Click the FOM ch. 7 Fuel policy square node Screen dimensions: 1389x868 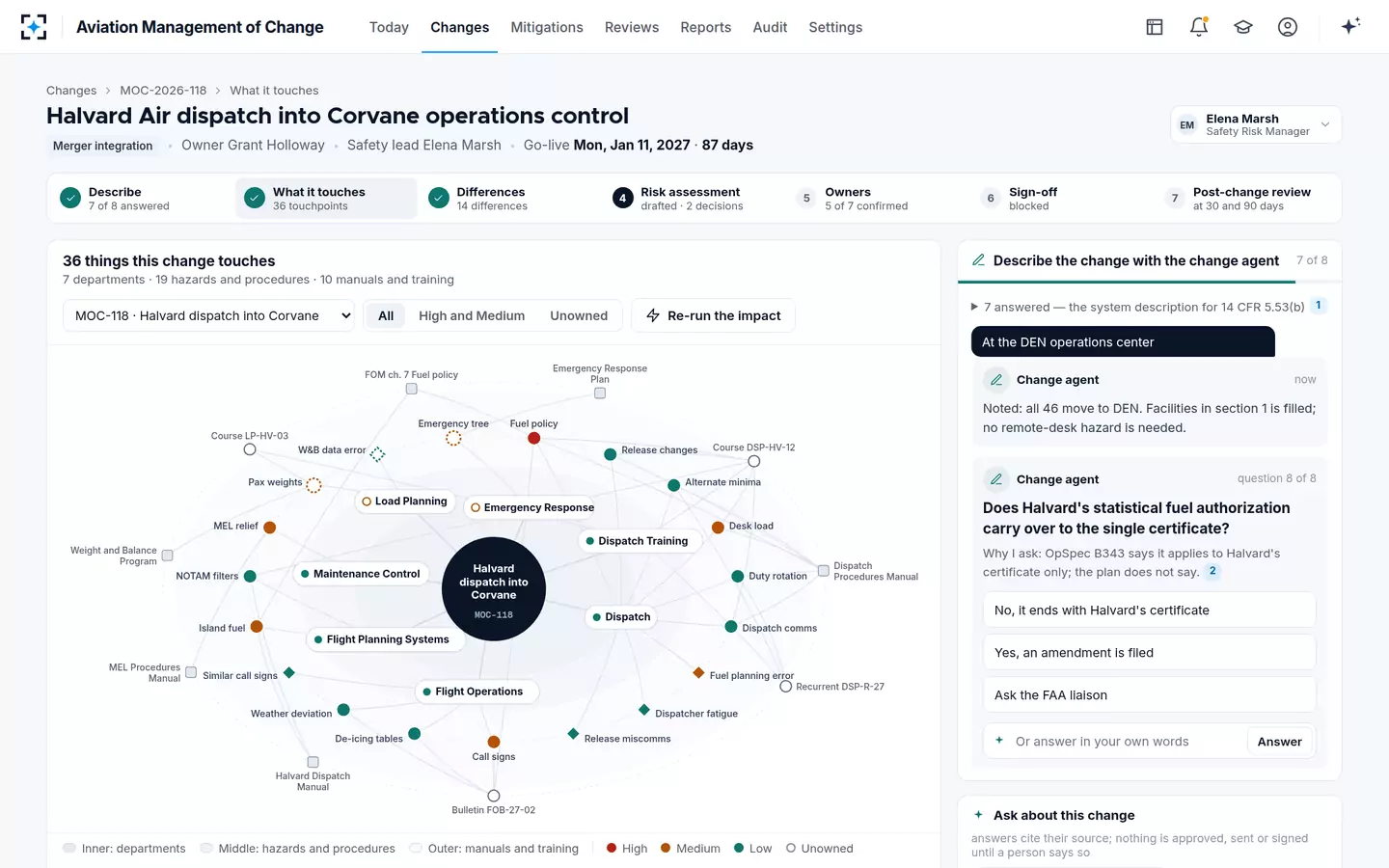click(x=412, y=389)
